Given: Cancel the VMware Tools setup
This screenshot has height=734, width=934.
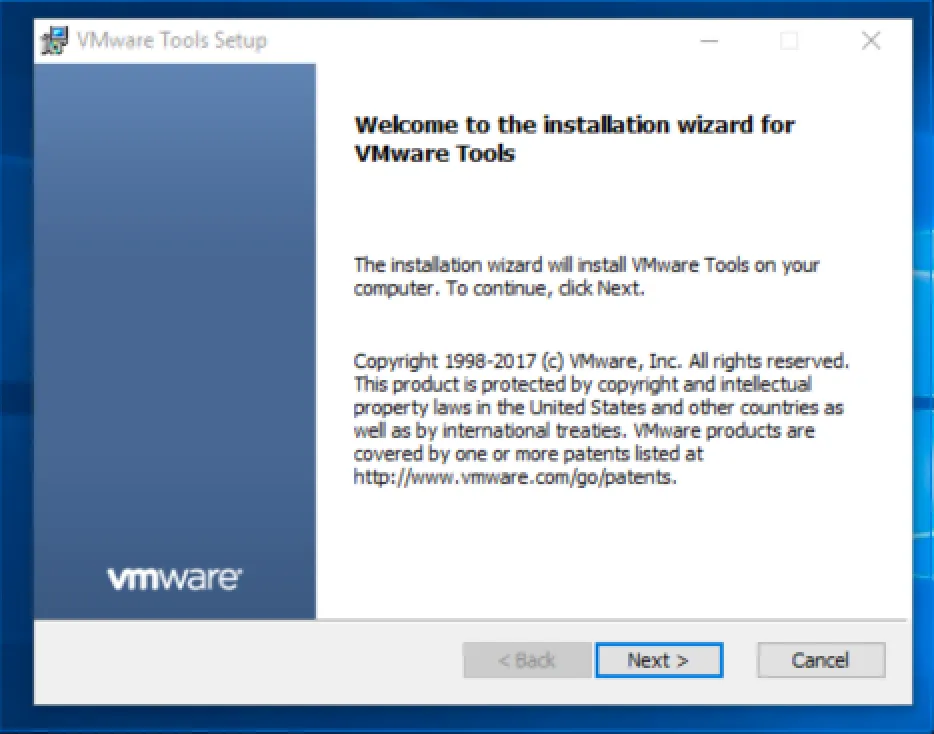Looking at the screenshot, I should coord(821,660).
